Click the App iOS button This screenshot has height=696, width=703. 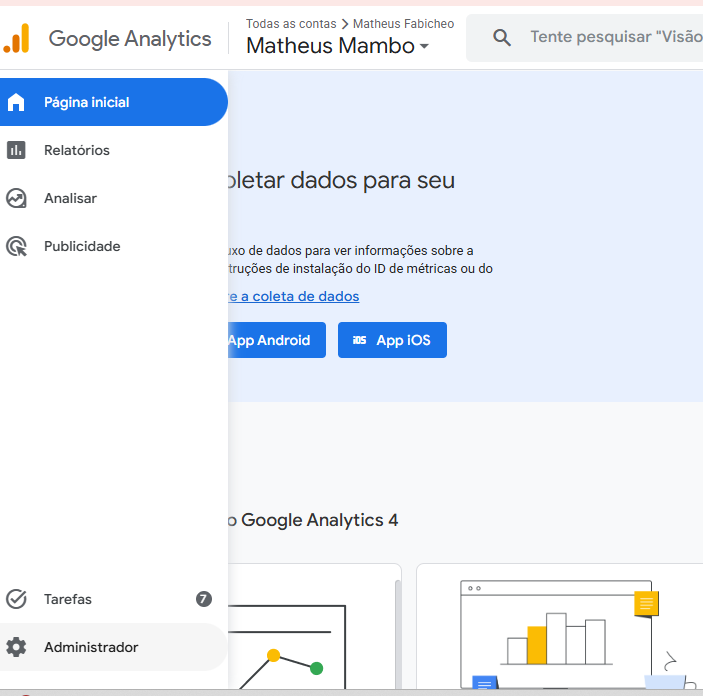point(392,340)
